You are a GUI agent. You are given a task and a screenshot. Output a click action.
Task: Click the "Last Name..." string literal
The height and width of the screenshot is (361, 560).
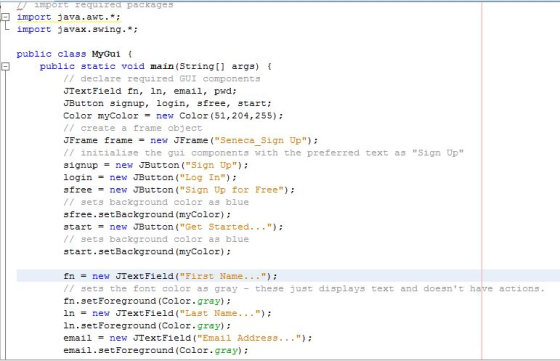pyautogui.click(x=220, y=314)
